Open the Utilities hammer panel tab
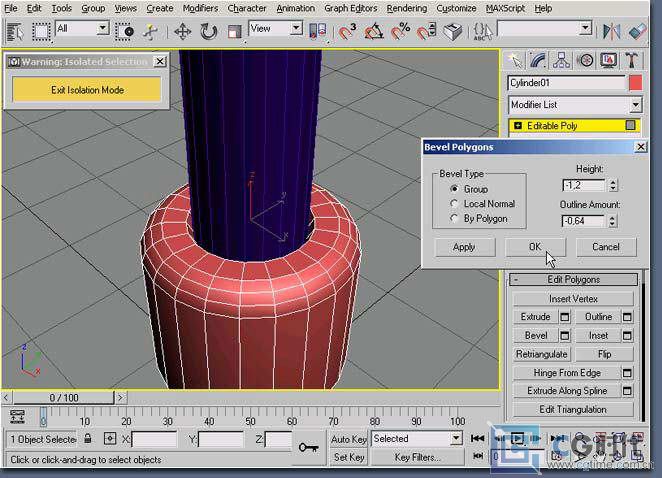The height and width of the screenshot is (478, 662). (632, 61)
